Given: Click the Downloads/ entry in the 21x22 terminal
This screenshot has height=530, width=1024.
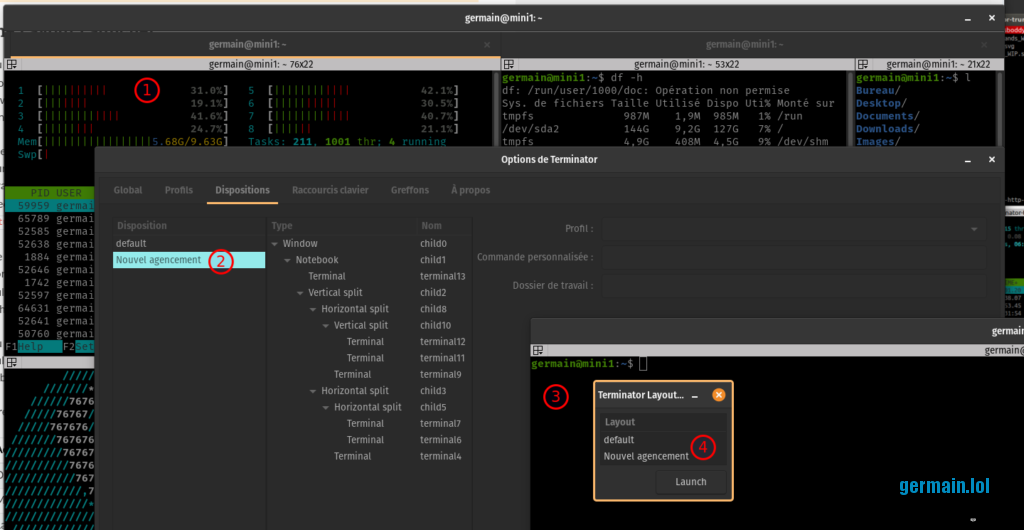Looking at the screenshot, I should pos(886,129).
